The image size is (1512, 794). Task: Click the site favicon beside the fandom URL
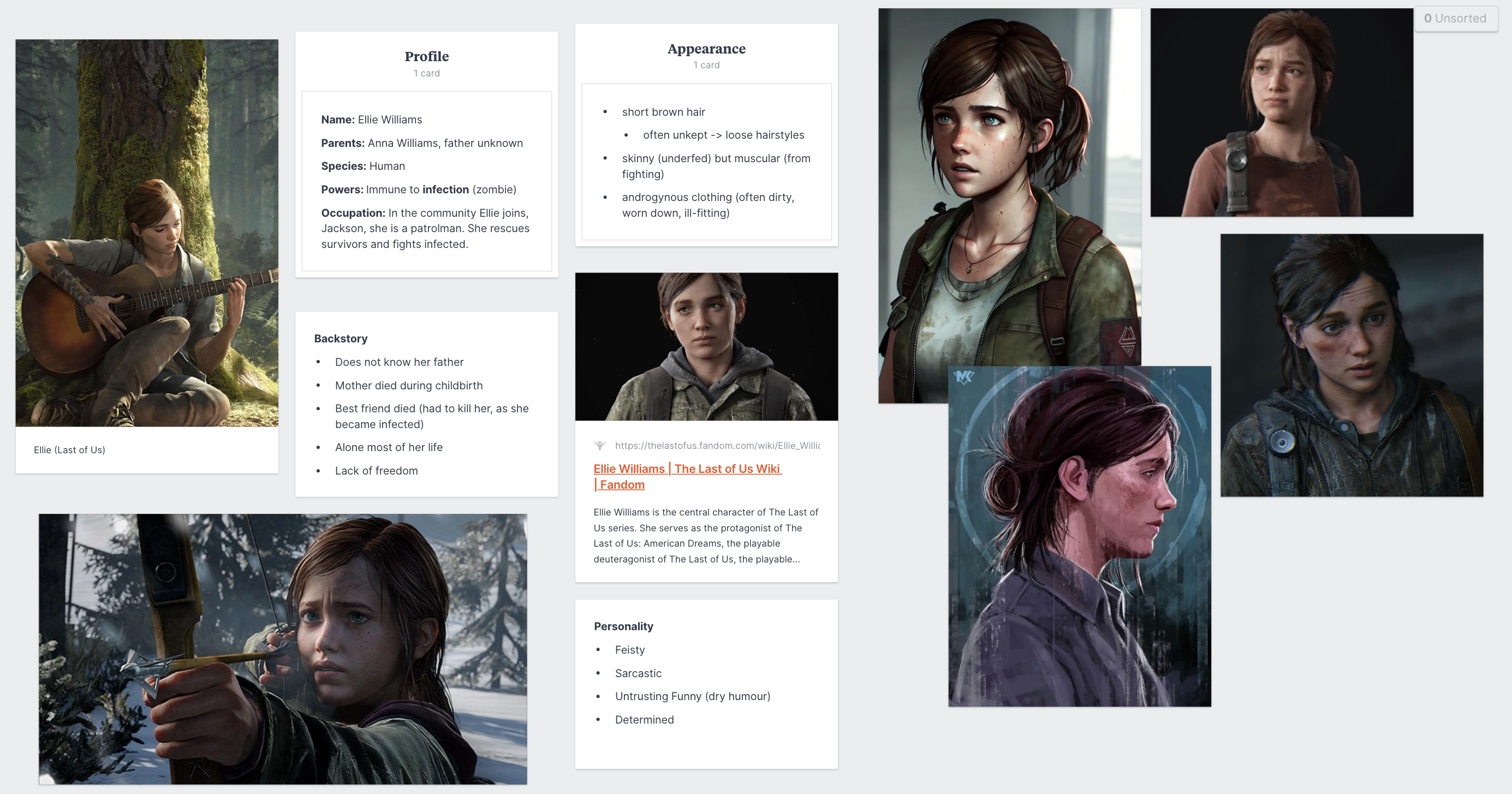click(x=599, y=445)
